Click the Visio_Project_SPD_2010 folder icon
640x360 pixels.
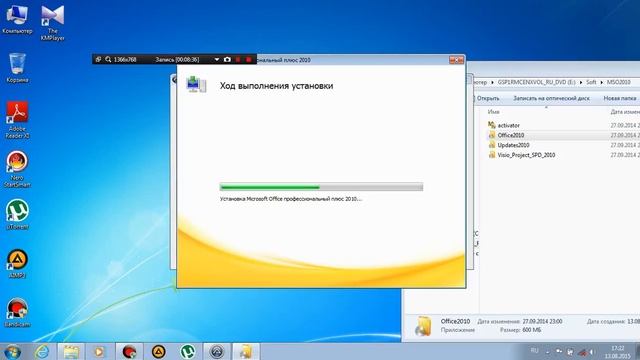[492, 154]
